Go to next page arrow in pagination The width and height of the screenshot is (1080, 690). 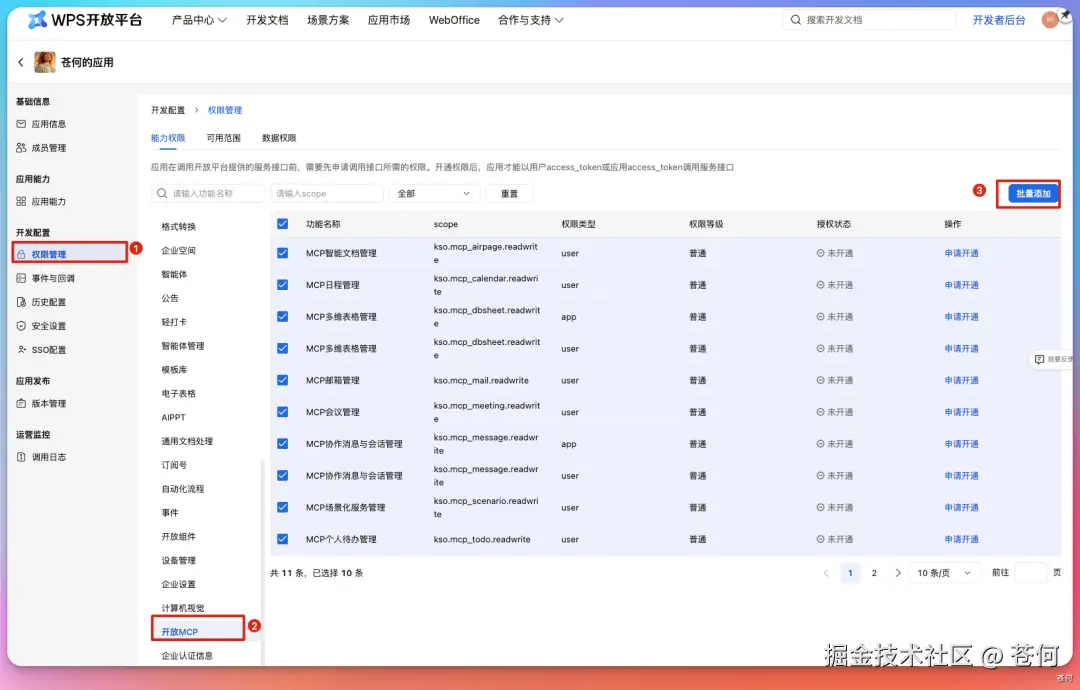[897, 573]
